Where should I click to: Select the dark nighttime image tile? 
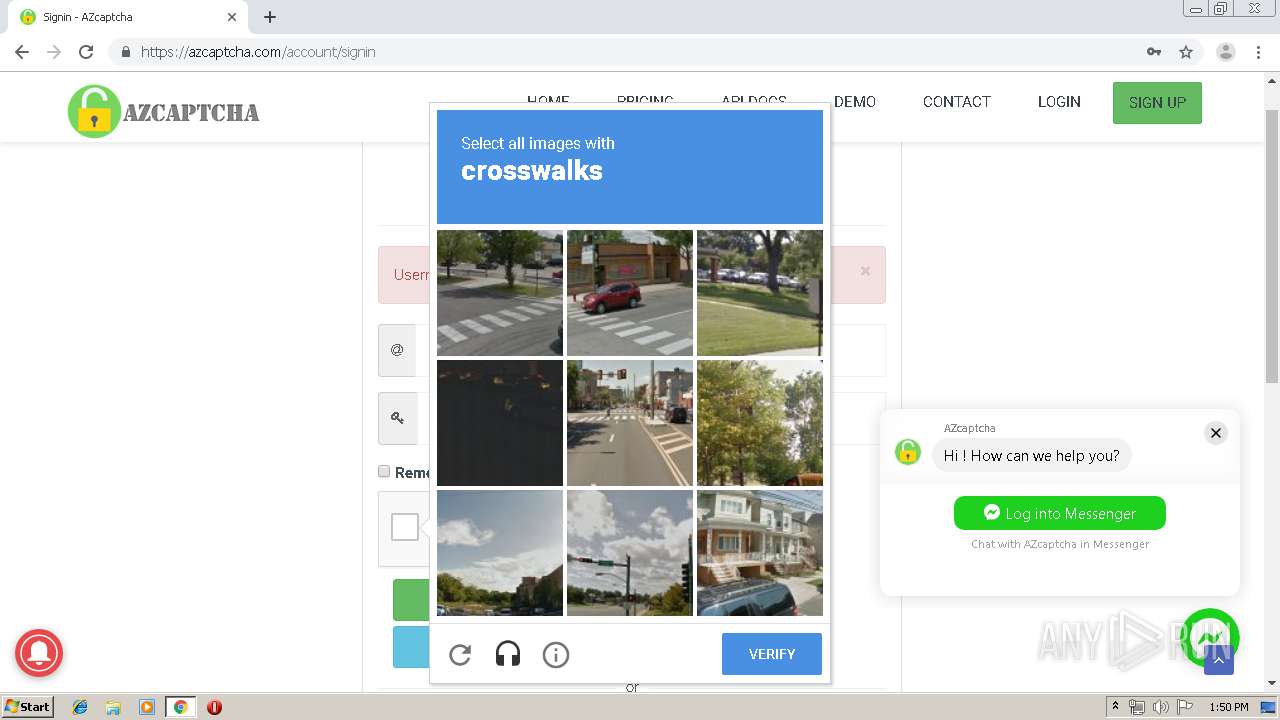pos(500,423)
